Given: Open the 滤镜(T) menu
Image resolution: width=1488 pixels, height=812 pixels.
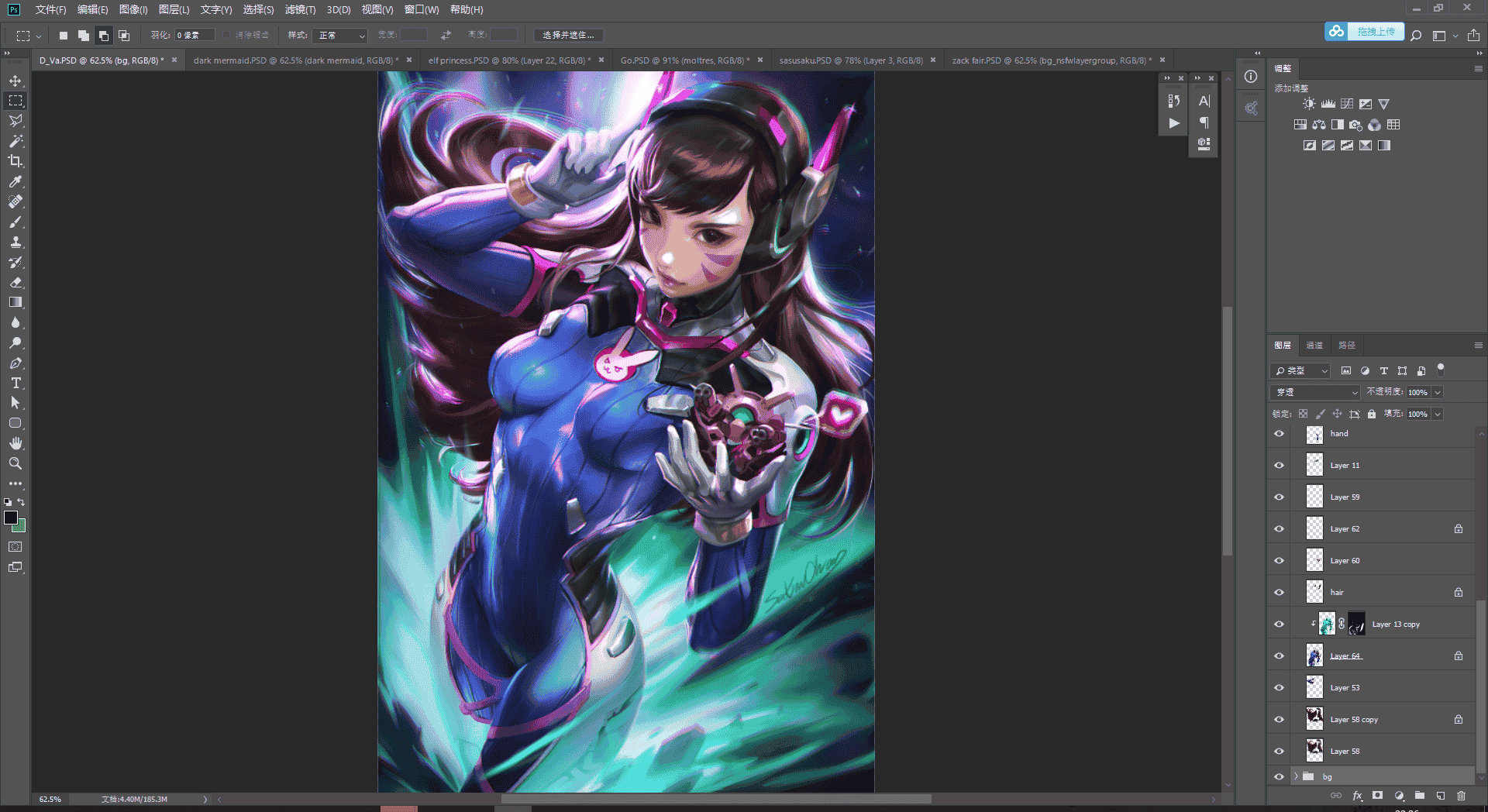Looking at the screenshot, I should (x=300, y=10).
